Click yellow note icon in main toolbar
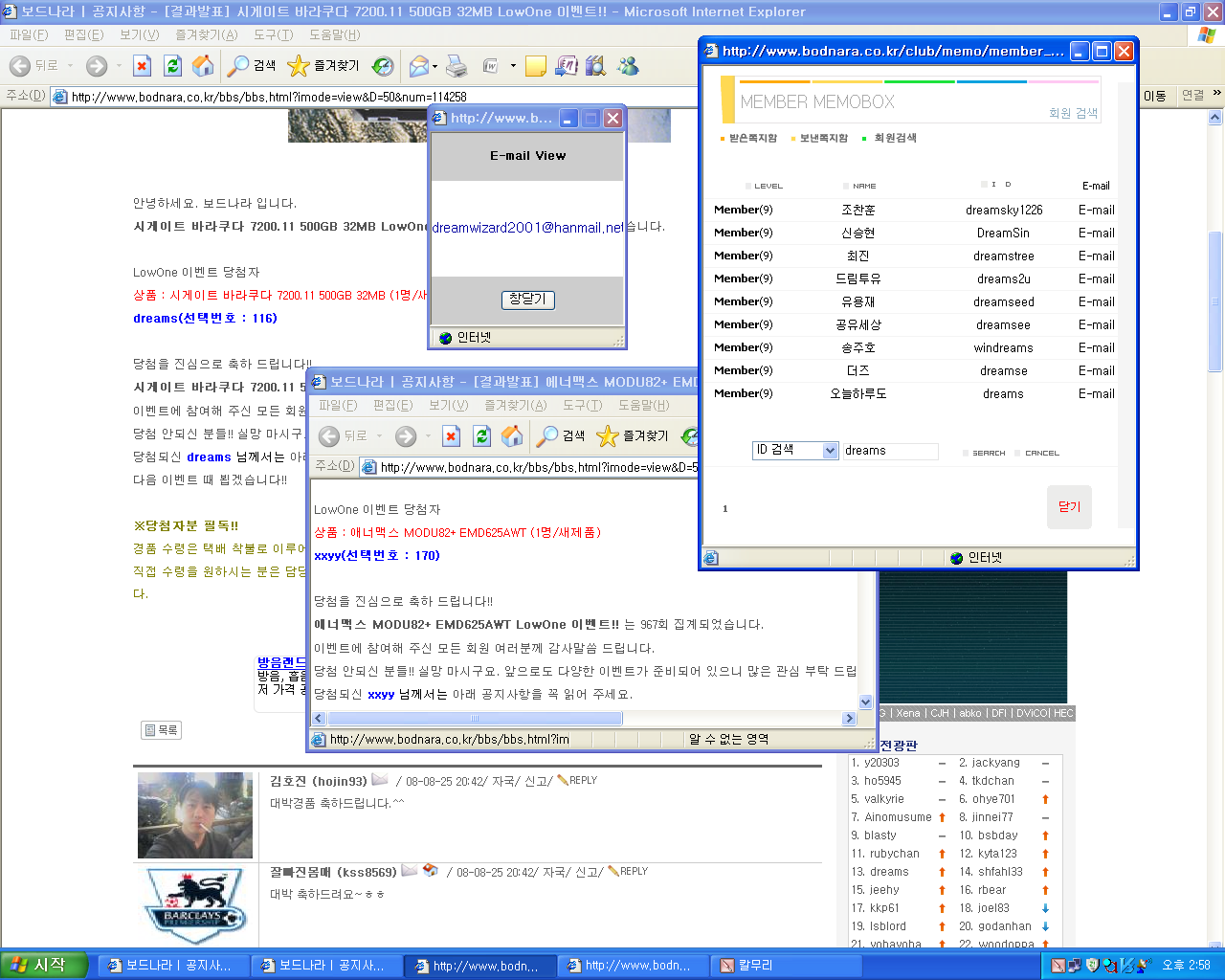1225x980 pixels. click(536, 66)
